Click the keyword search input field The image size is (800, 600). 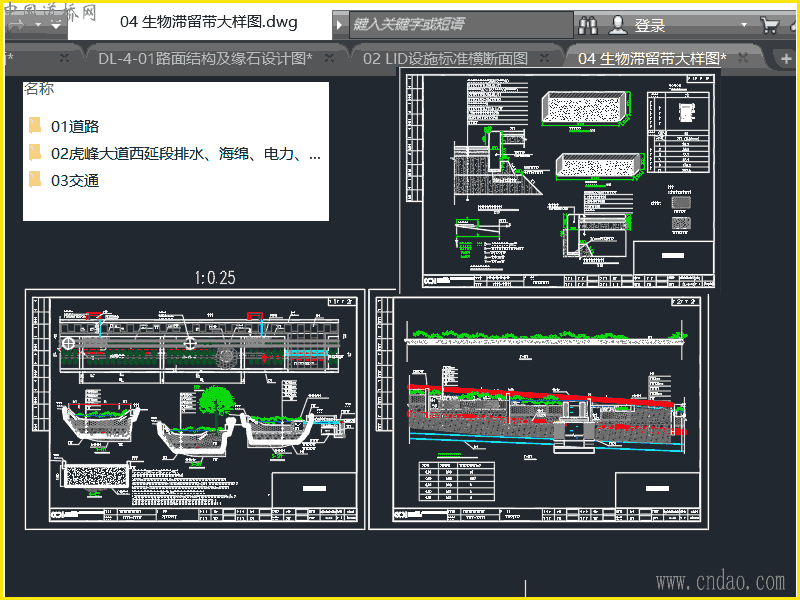point(461,24)
